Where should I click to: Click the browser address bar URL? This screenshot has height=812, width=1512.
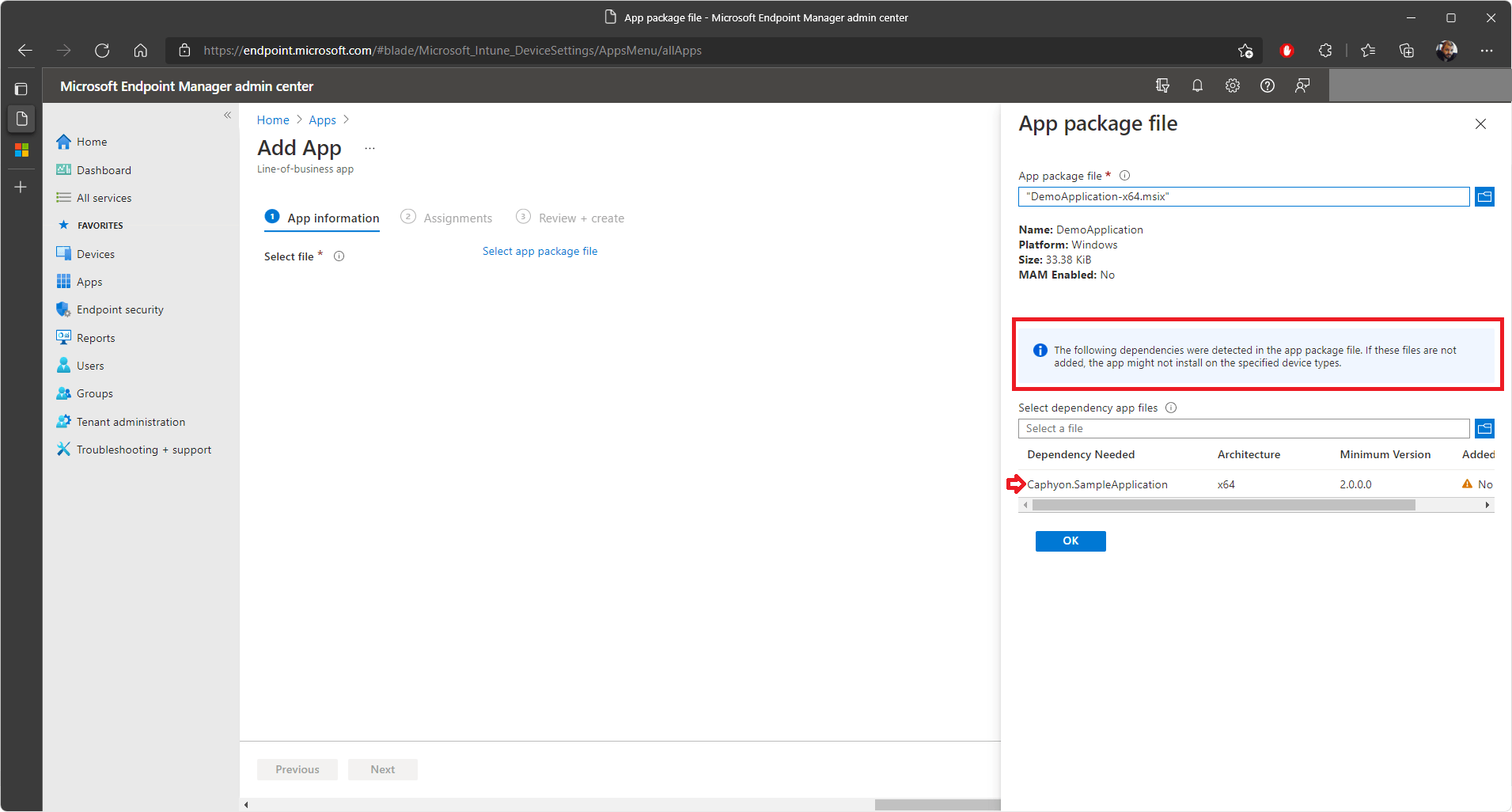point(453,51)
